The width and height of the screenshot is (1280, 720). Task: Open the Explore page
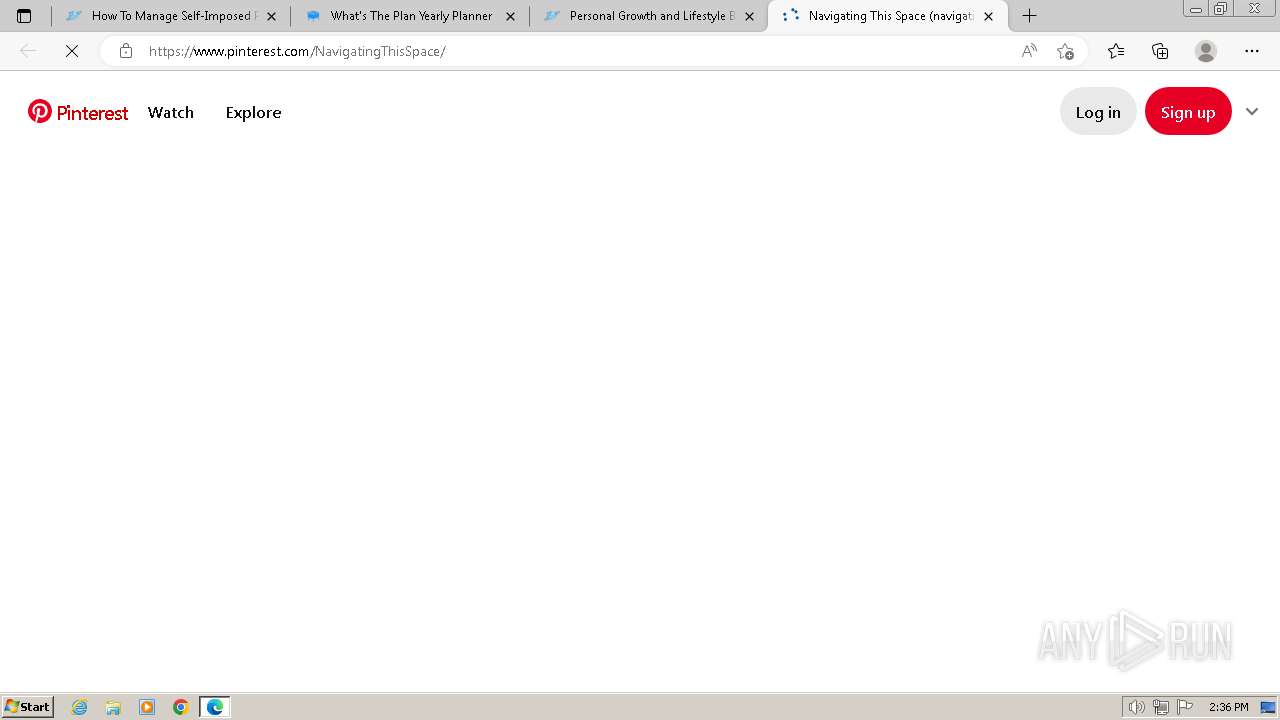coord(253,112)
